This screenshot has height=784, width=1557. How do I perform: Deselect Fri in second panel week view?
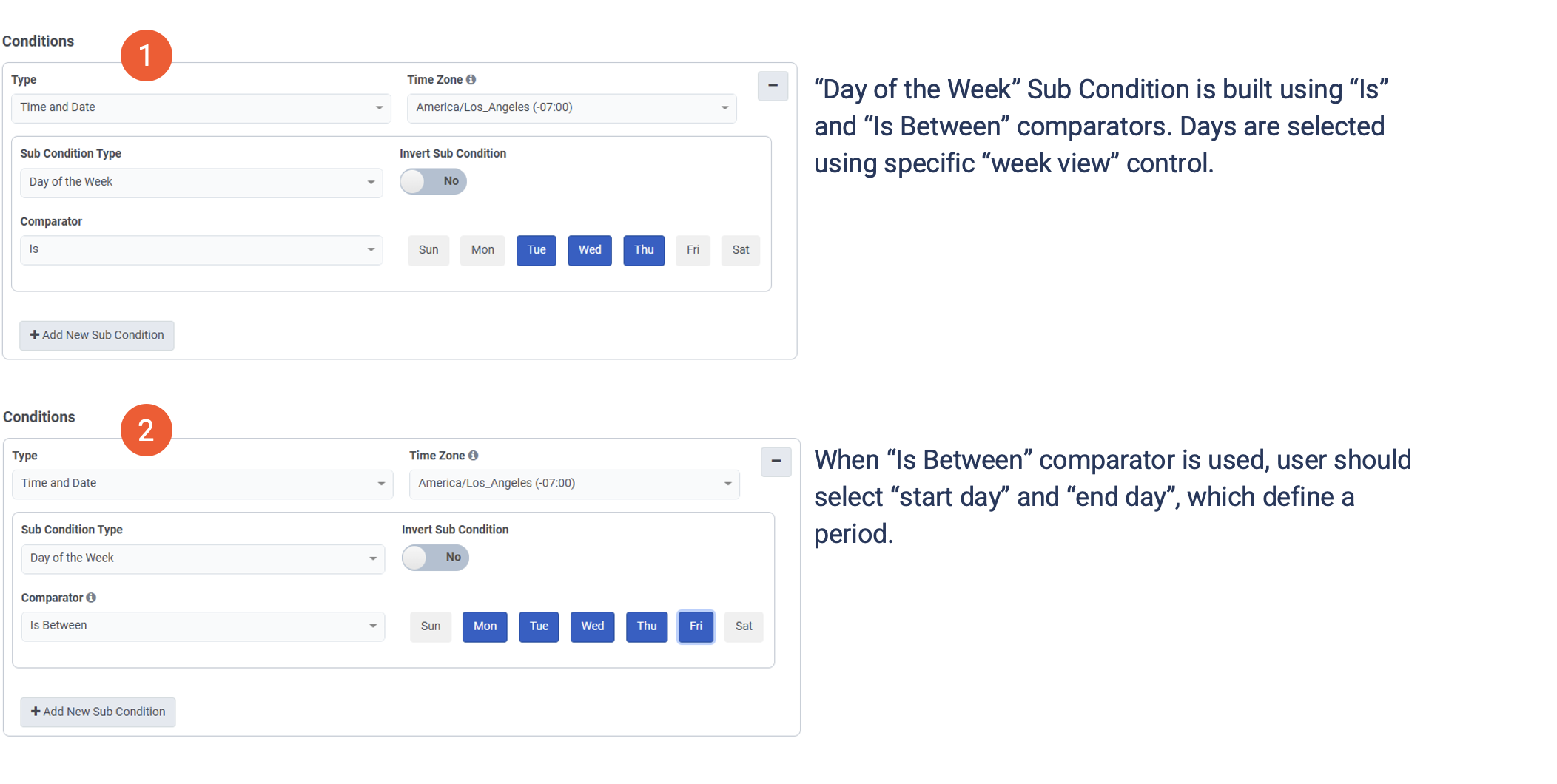point(696,626)
